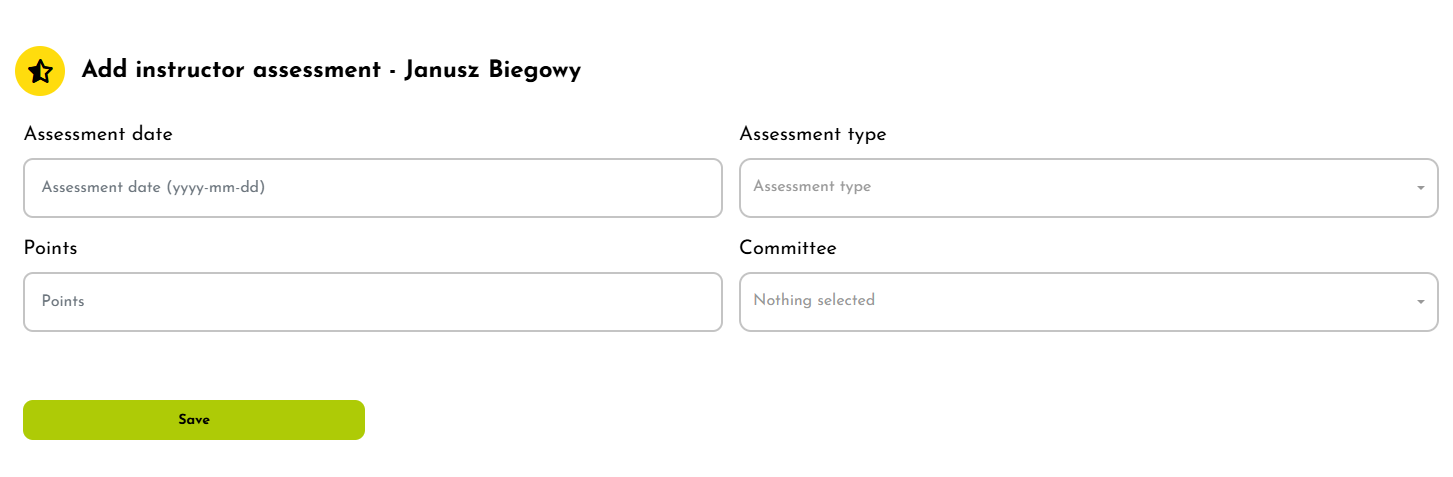1453x477 pixels.
Task: Open the Assessment type dropdown
Action: pyautogui.click(x=1087, y=188)
